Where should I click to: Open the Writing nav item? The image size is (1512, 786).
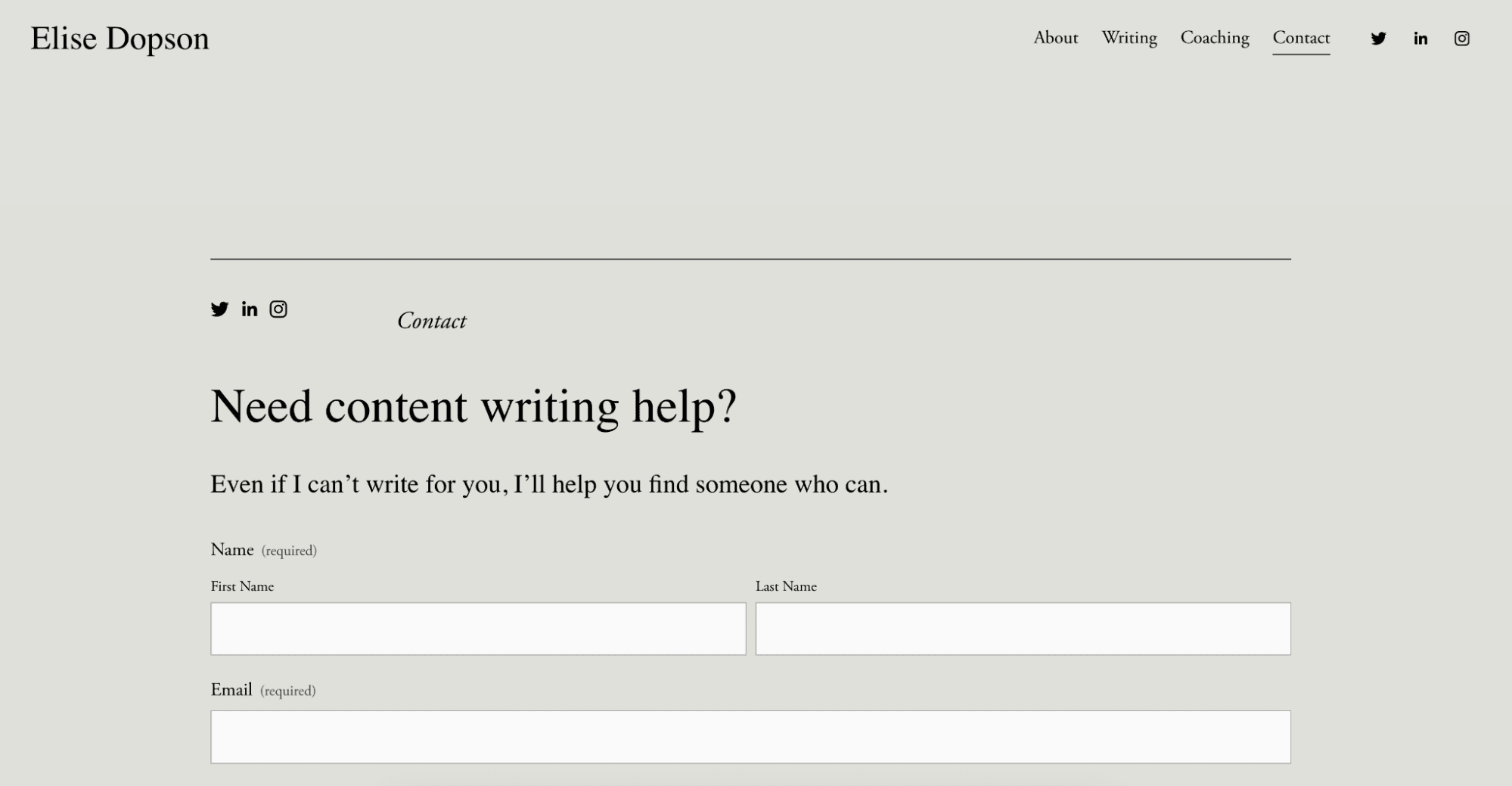[x=1129, y=38]
